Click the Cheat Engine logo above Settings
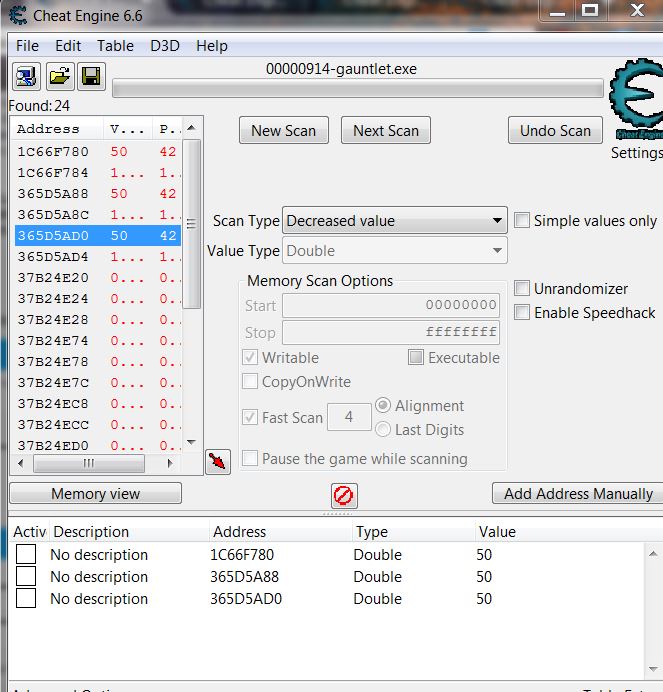 coord(636,99)
